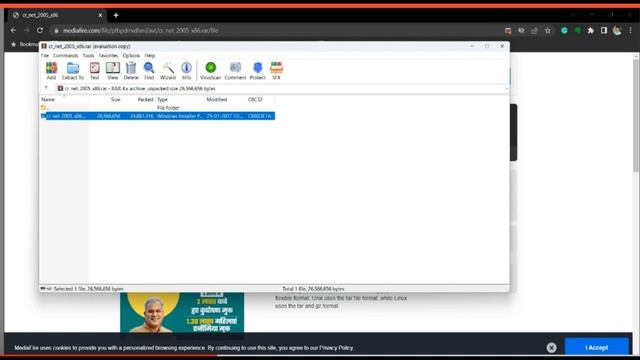The height and width of the screenshot is (360, 640).
Task: Click the Delete trash can icon
Action: 131,71
